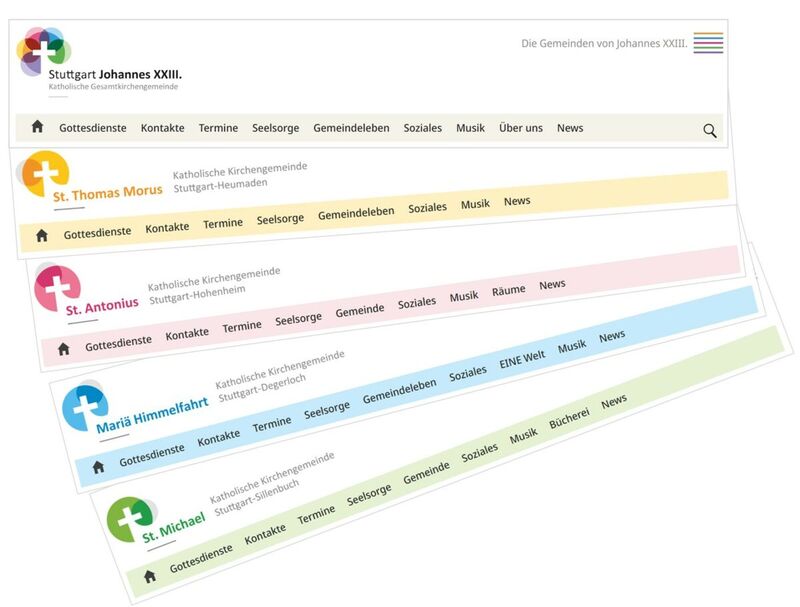Click home icon in green St. Michael bar

point(150,576)
